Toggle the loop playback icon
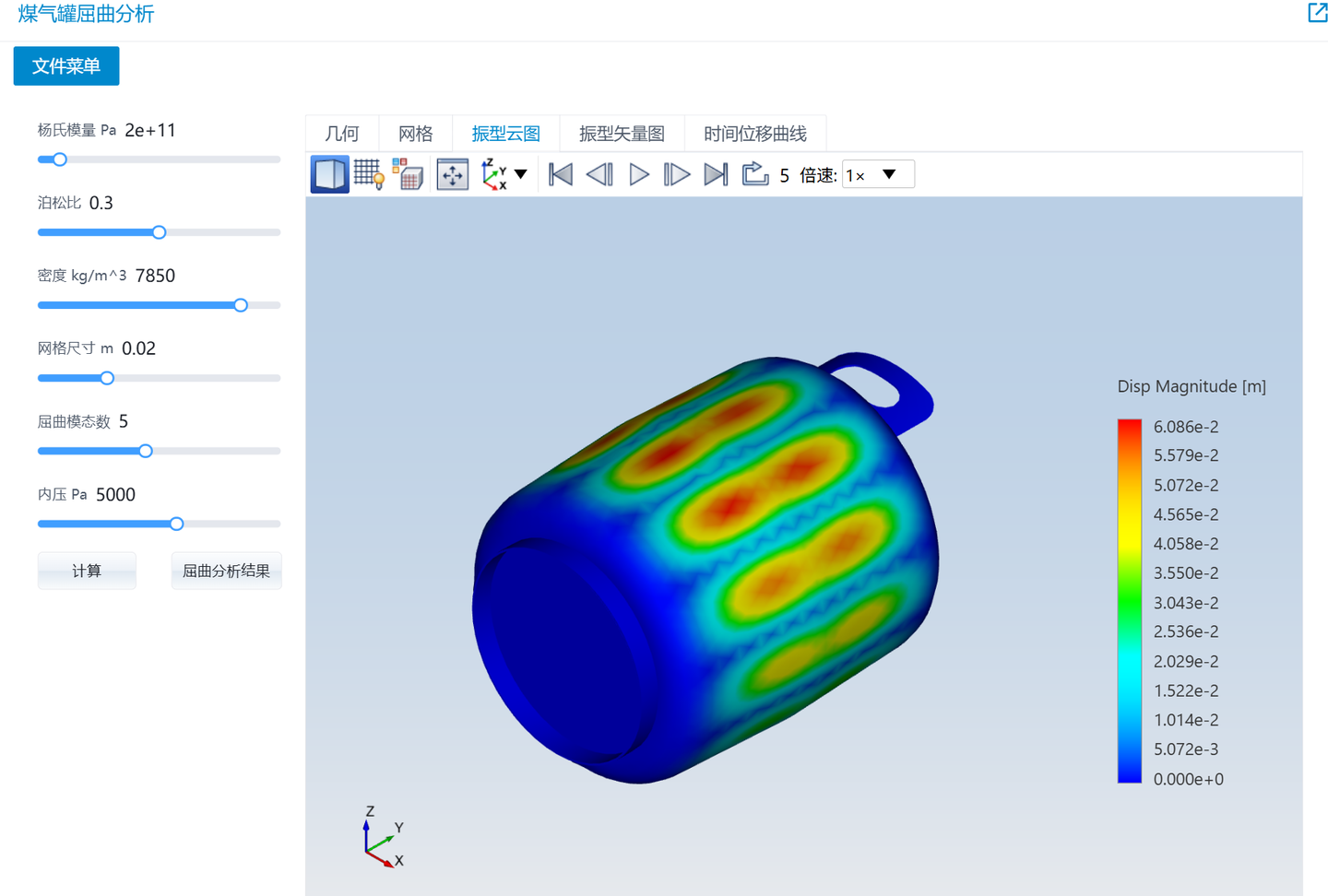1328x896 pixels. (x=755, y=173)
